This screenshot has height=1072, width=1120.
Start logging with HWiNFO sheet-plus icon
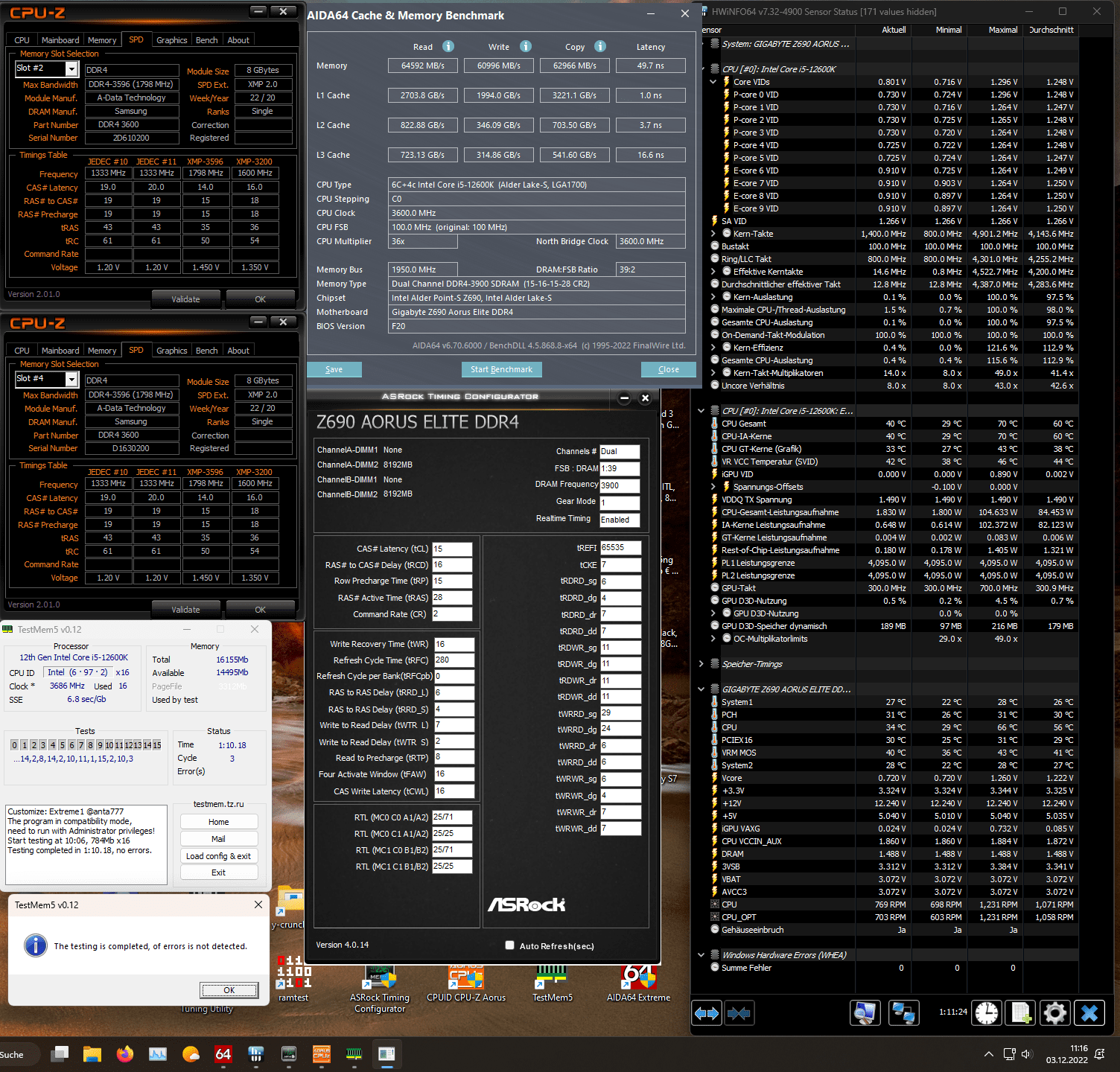[x=1021, y=1013]
